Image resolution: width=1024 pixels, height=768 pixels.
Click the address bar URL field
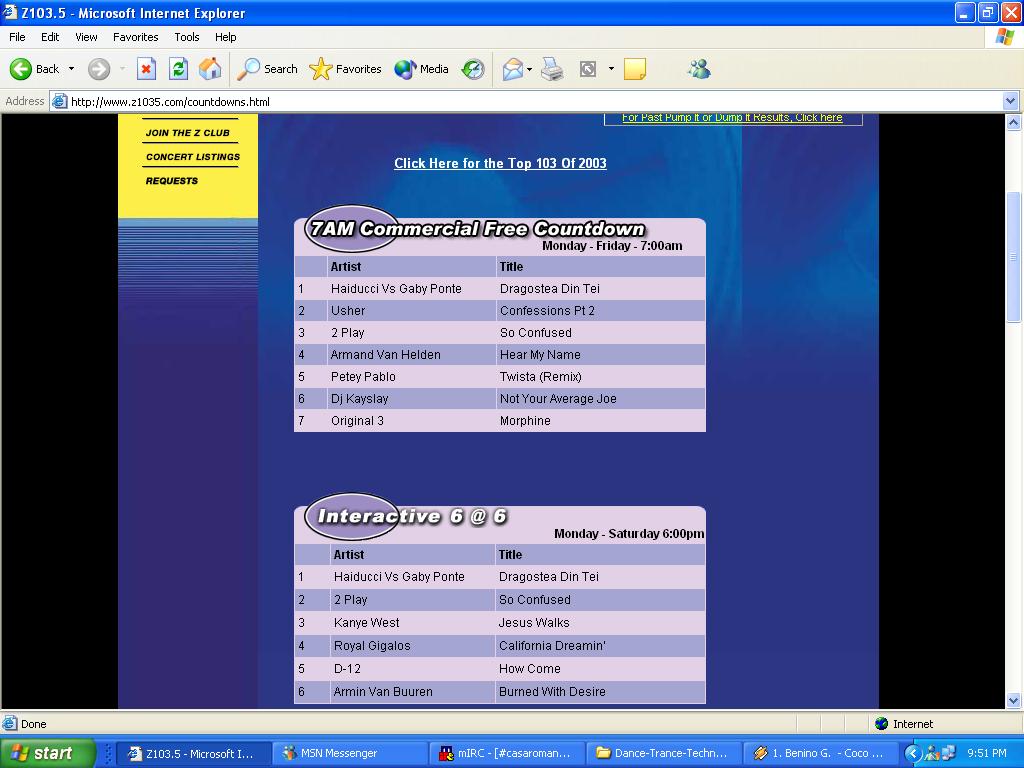[536, 101]
